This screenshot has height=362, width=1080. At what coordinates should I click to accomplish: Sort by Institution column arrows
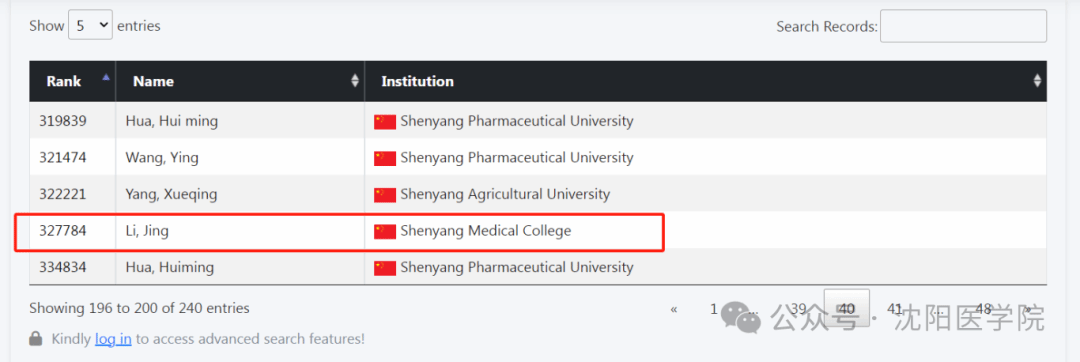coord(1037,81)
